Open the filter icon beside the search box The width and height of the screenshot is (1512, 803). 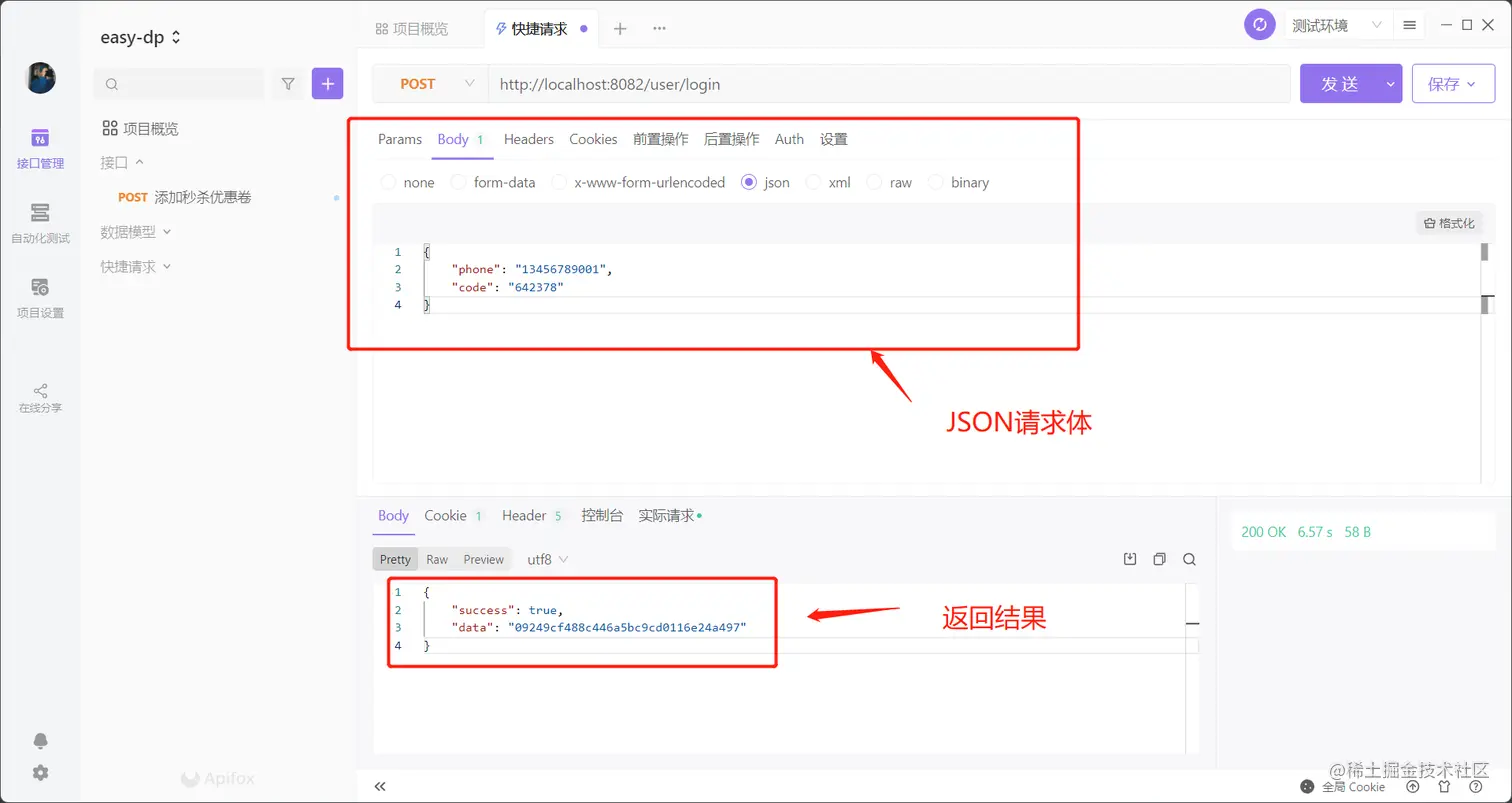coord(288,84)
